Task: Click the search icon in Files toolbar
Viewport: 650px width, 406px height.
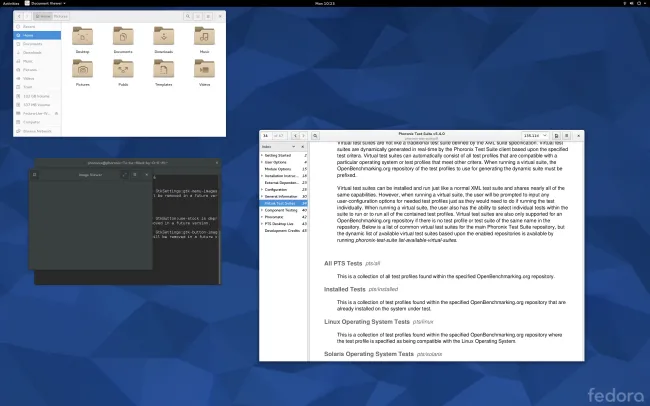Action: [188, 16]
